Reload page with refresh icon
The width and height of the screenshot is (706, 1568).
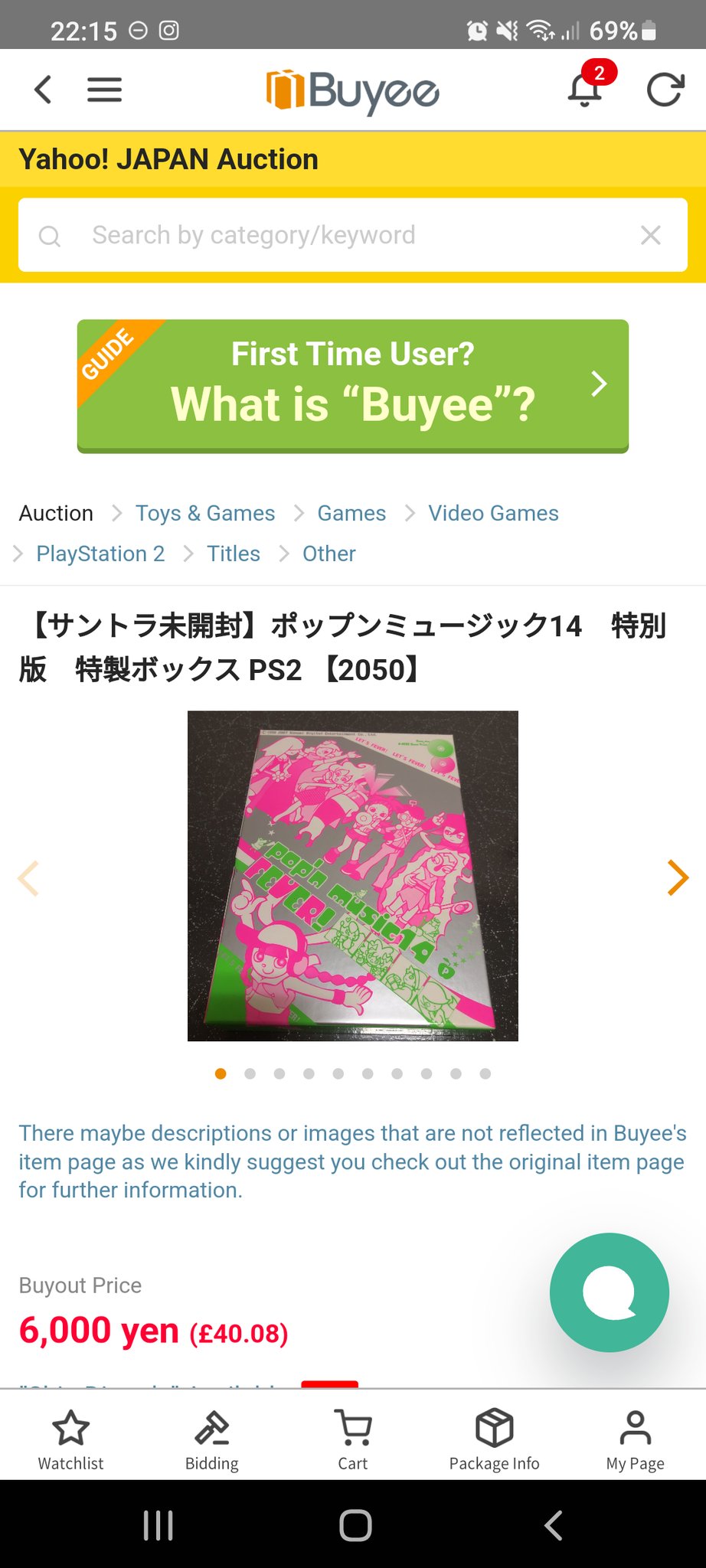(664, 90)
